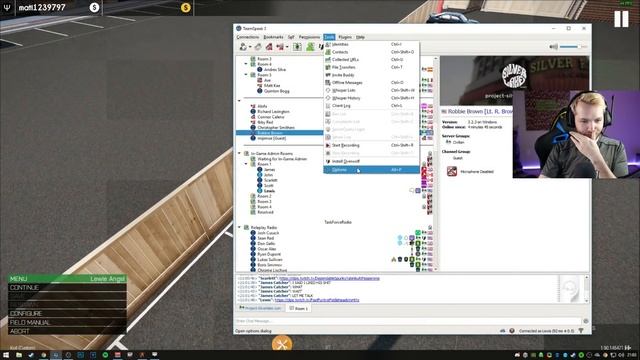Screen dimensions: 640x360
Task: Select user Josh Cusack
Action: (x=268, y=233)
